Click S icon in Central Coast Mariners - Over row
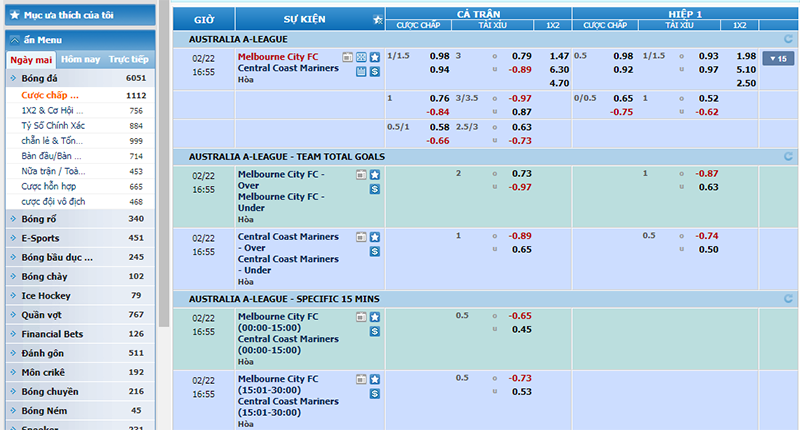800x430 pixels. point(375,251)
